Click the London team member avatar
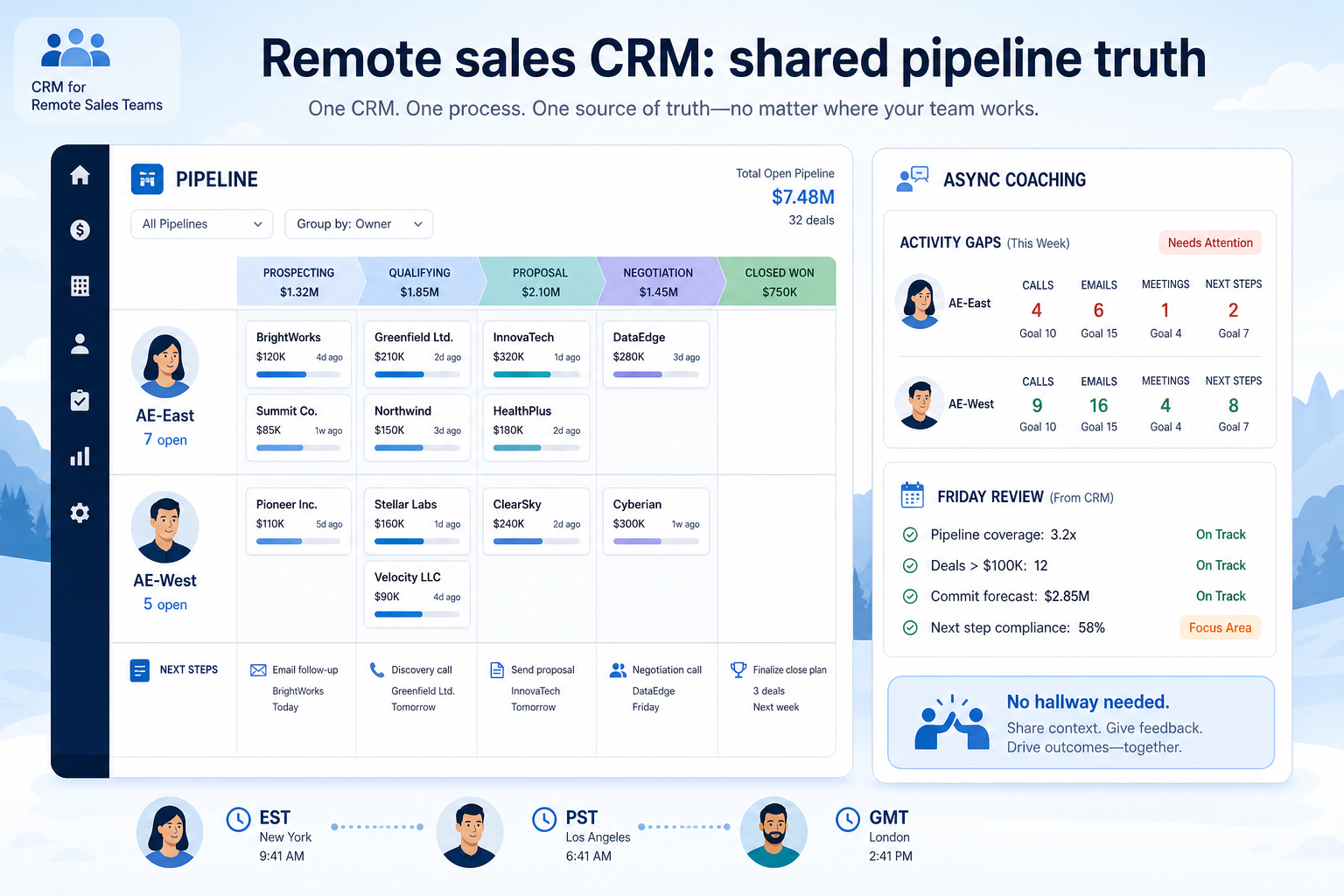Viewport: 1344px width, 896px height. (x=773, y=832)
